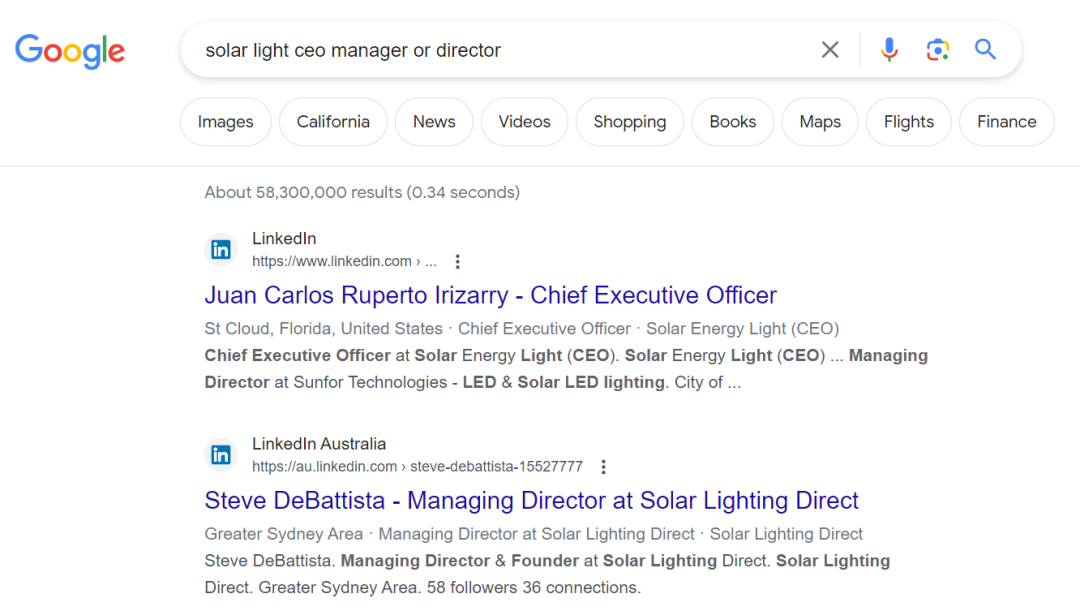Open Juan Carlos Ruperto Irizarry result link
The width and height of the screenshot is (1080, 611).
490,296
